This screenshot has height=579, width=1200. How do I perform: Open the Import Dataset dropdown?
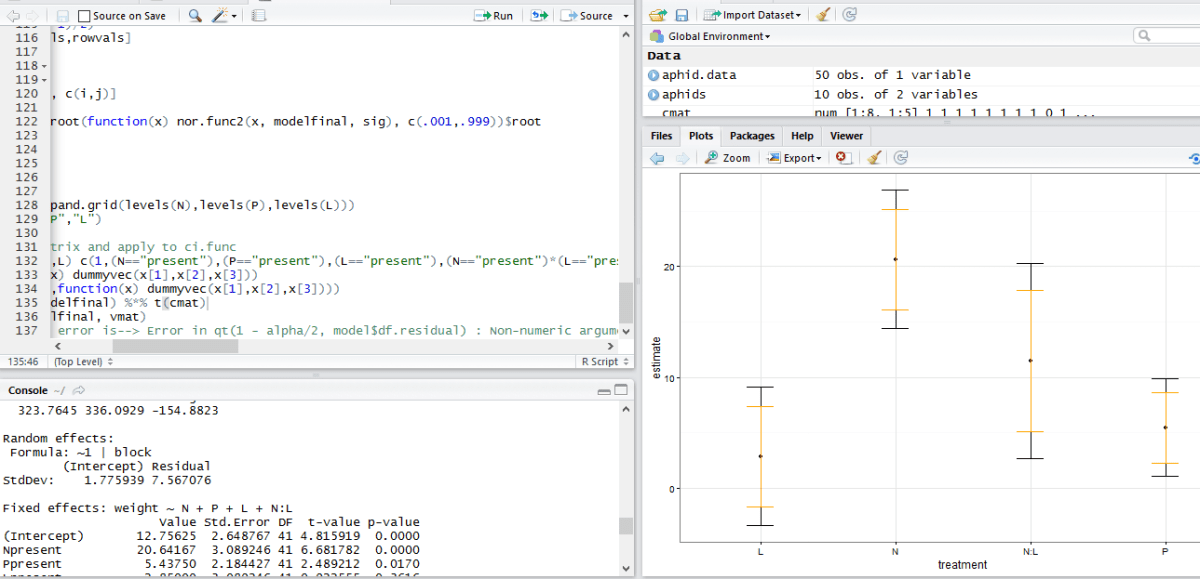753,15
